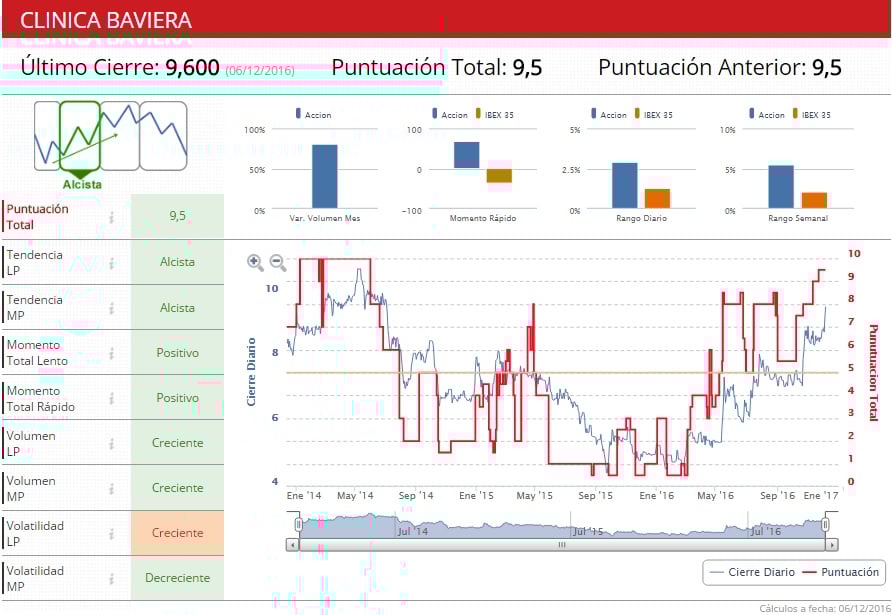Toggle Accion legend in Var. Volumen Mes chart

313,114
